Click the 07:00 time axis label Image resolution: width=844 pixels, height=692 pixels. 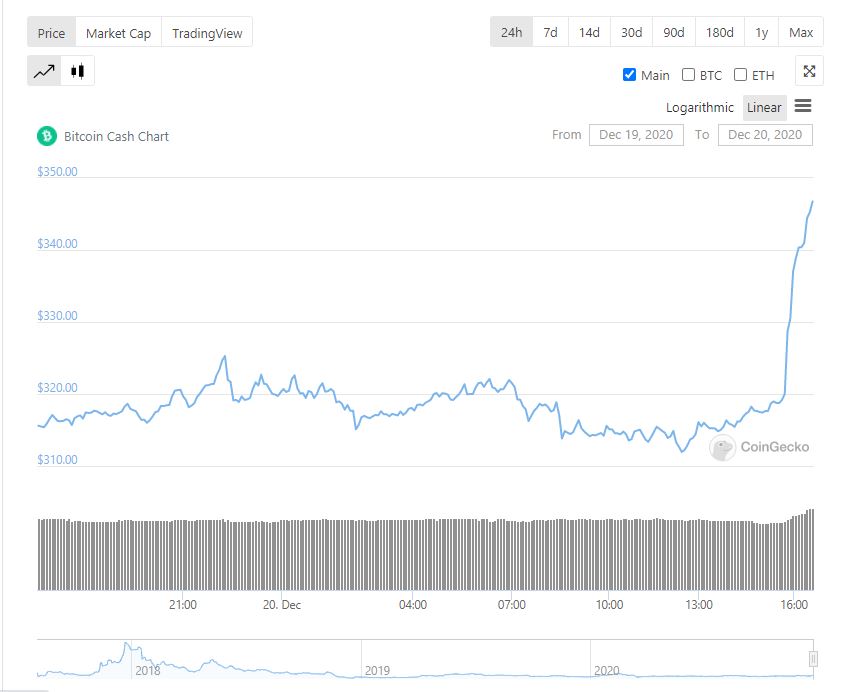[511, 604]
